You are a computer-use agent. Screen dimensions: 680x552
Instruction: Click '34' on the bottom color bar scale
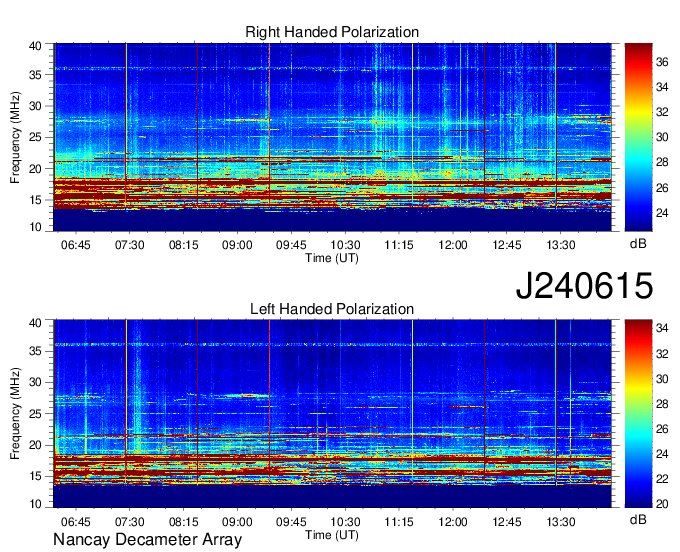coord(662,328)
